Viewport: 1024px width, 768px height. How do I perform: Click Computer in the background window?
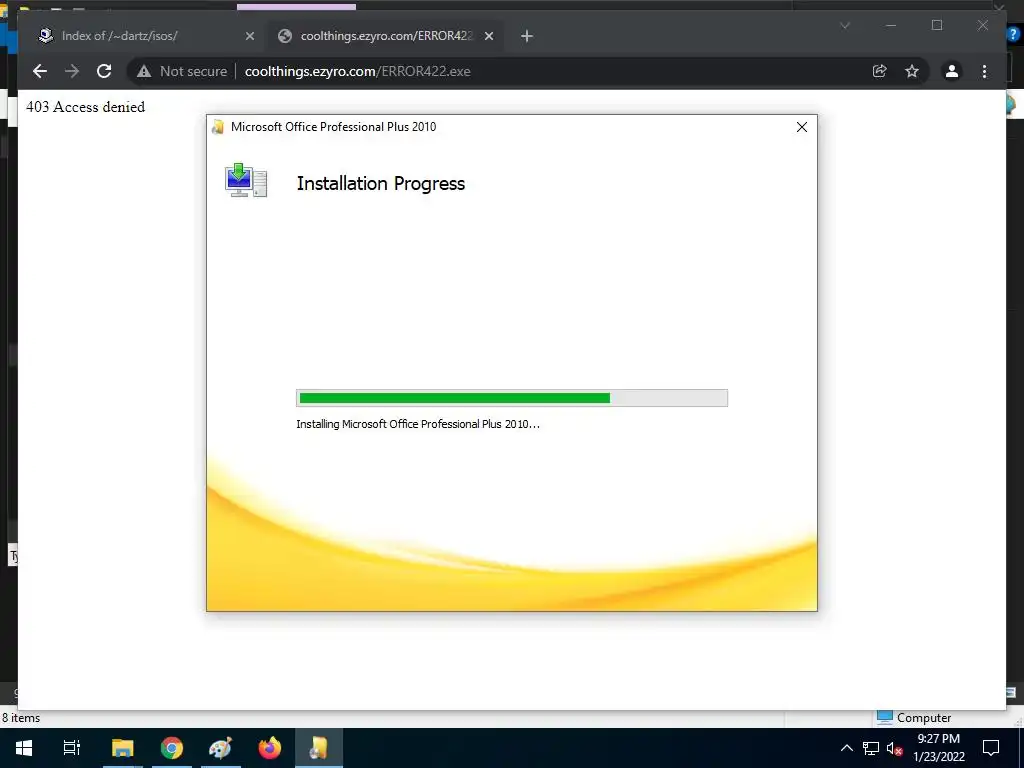click(x=923, y=718)
